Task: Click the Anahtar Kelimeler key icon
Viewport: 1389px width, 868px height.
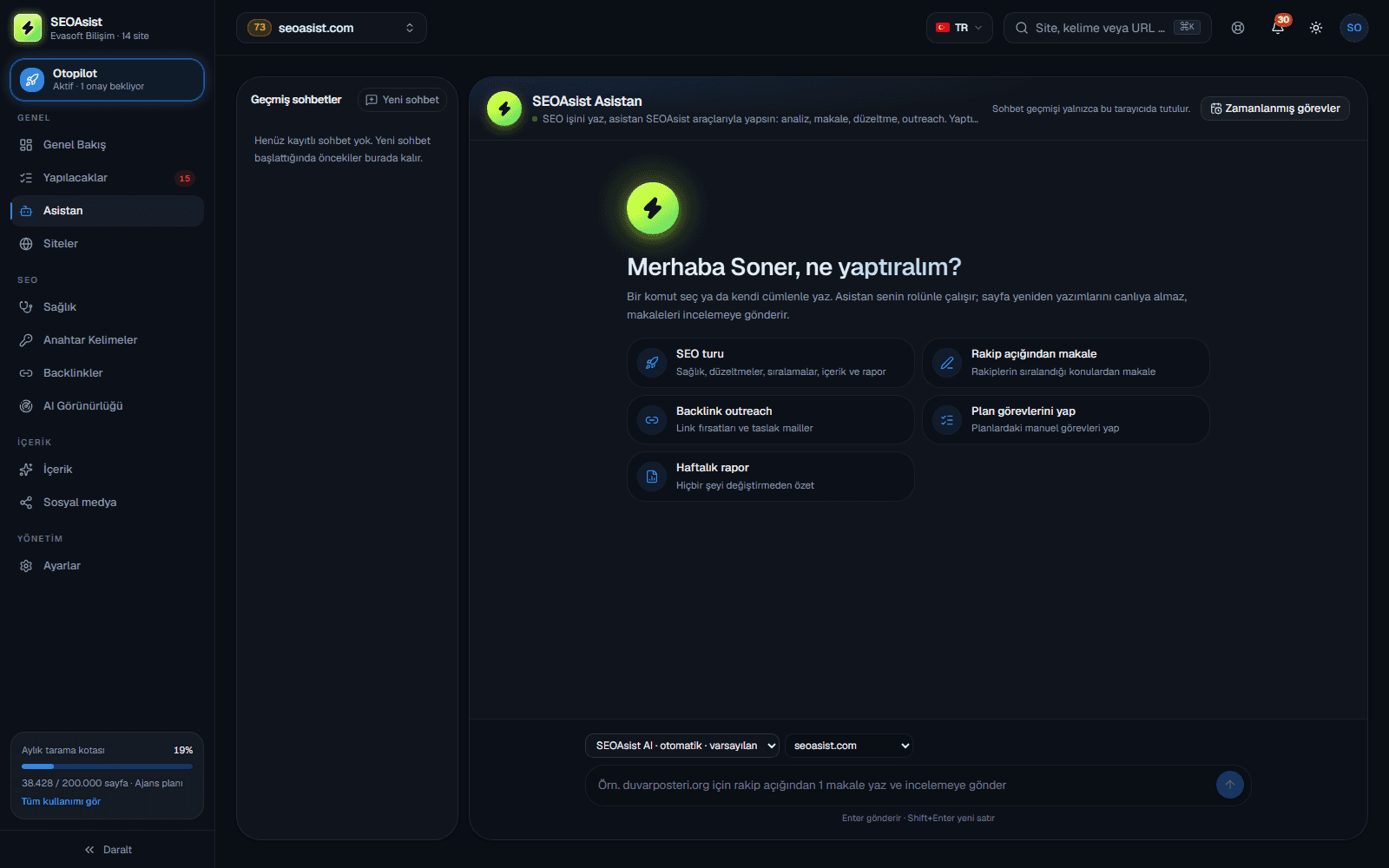Action: click(26, 340)
